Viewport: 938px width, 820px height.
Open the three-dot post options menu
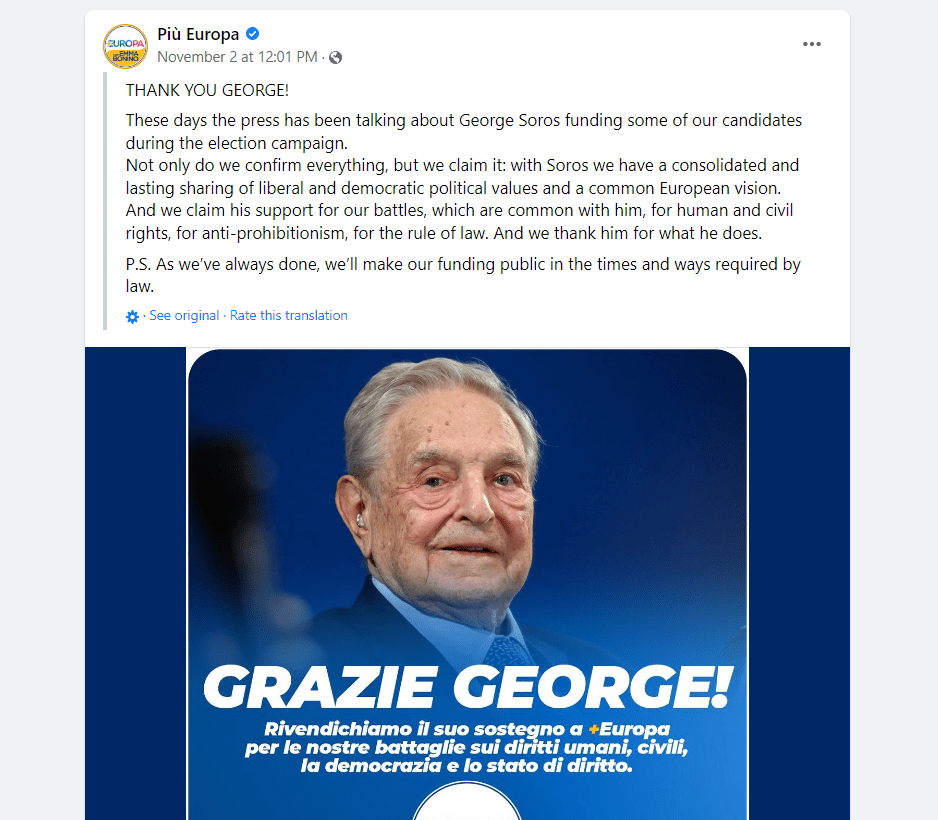click(812, 44)
